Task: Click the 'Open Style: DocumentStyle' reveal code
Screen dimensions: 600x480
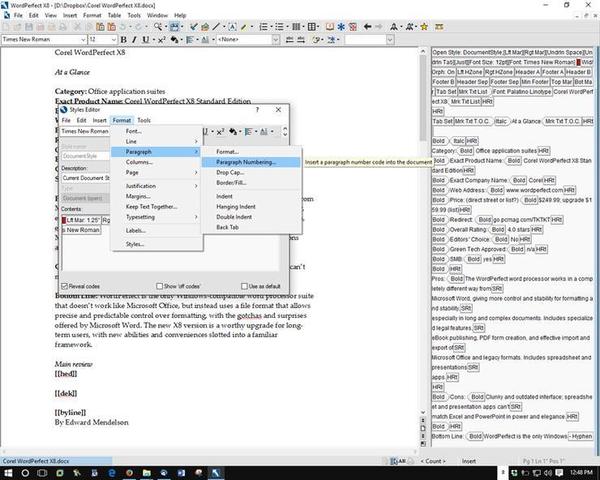Action: [467, 52]
